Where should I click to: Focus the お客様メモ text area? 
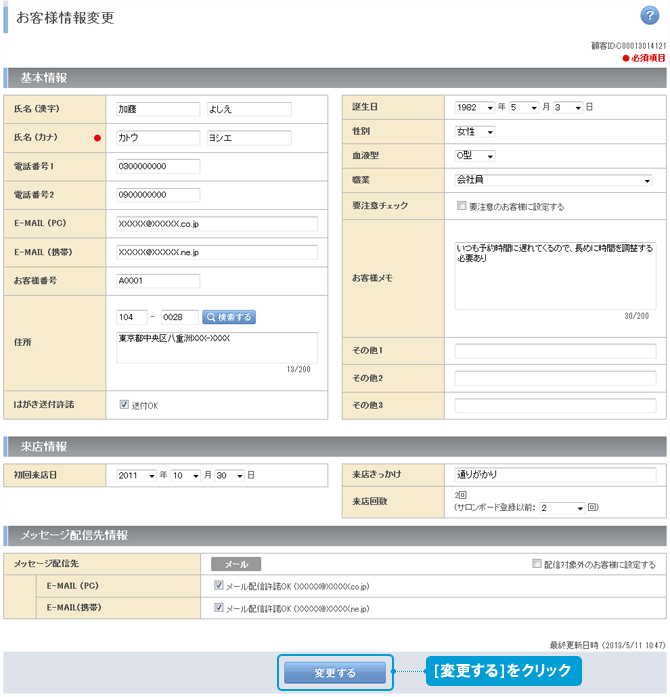pos(554,273)
